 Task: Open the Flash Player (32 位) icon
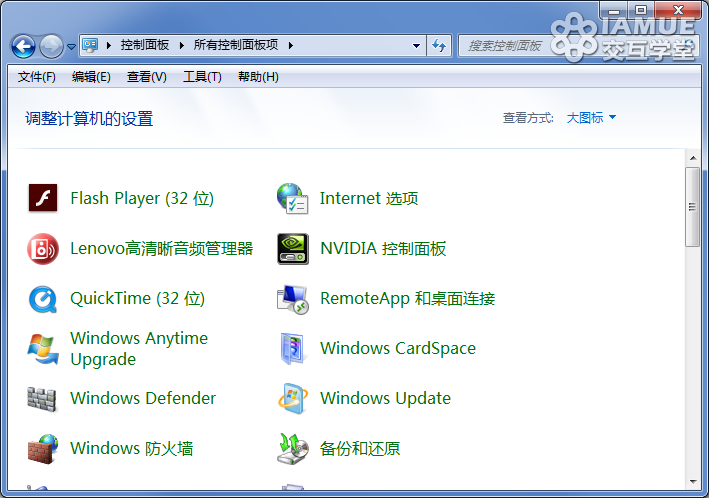coord(43,198)
